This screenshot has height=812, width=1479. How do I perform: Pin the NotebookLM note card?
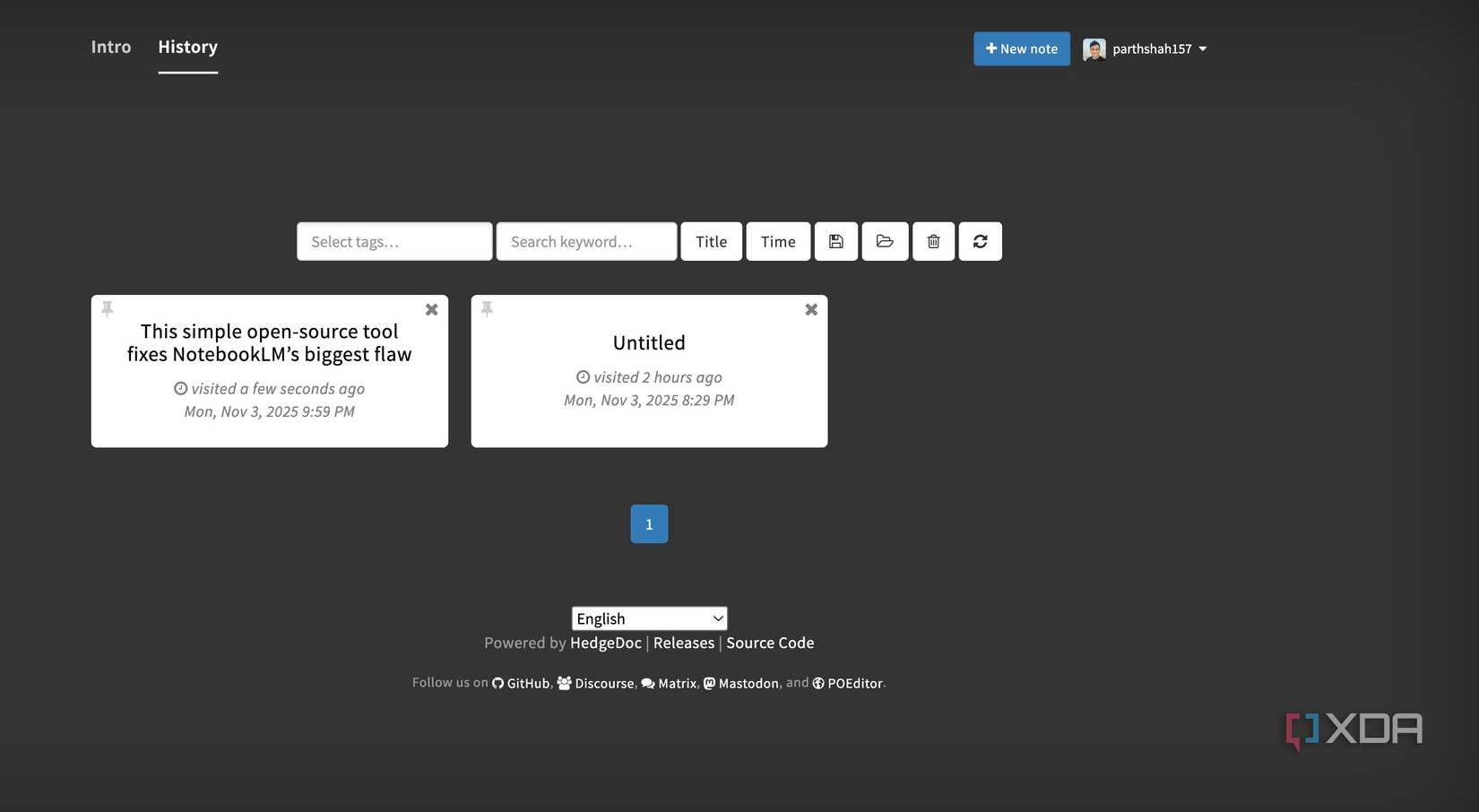coord(107,308)
